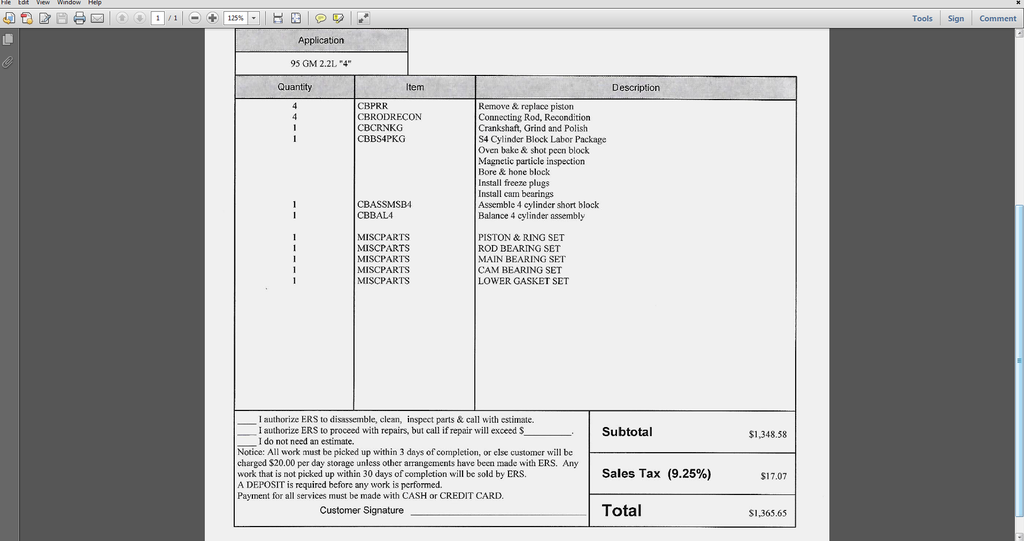
Task: Open the Tools pane
Action: 922,18
